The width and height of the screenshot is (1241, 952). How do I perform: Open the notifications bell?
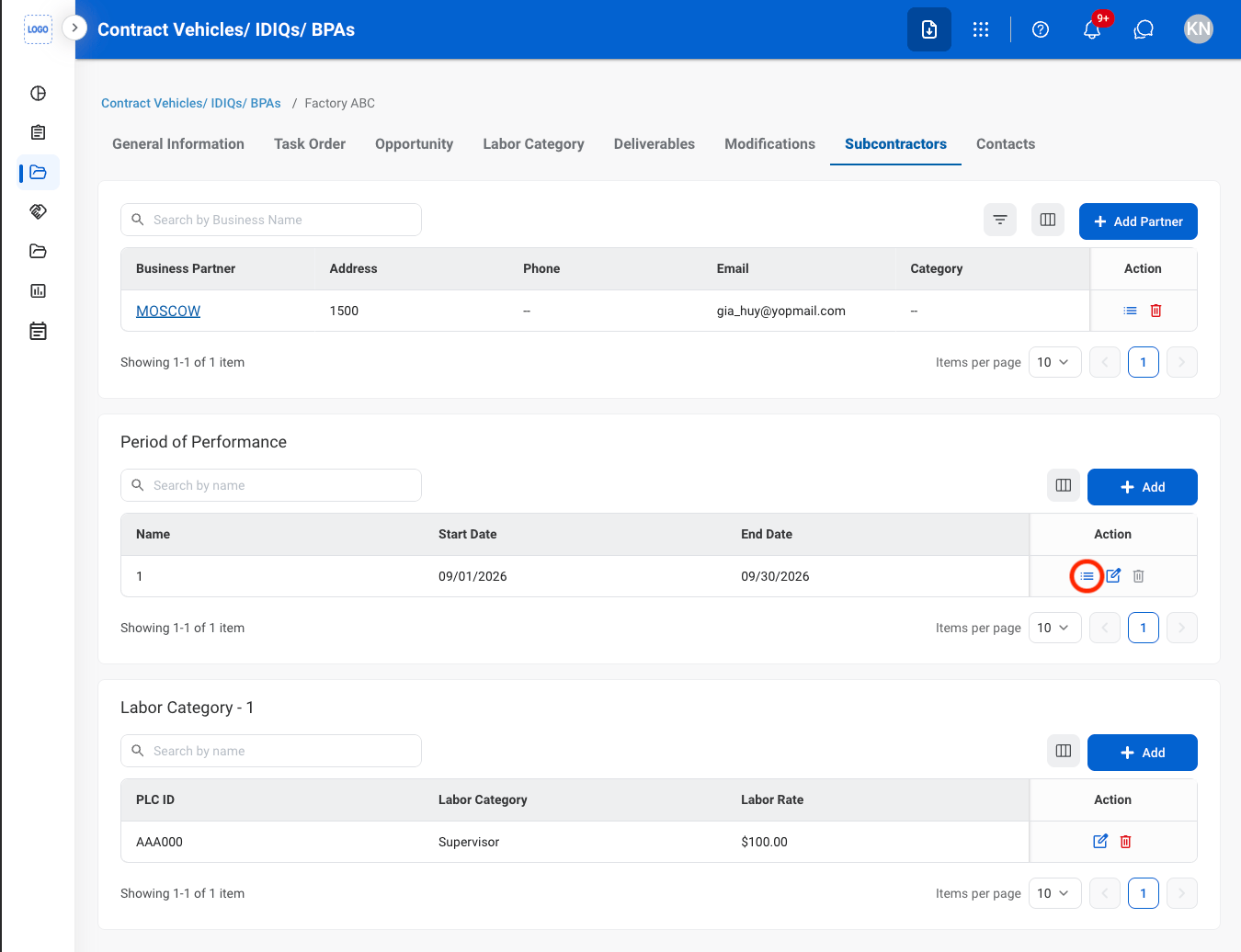click(1092, 29)
